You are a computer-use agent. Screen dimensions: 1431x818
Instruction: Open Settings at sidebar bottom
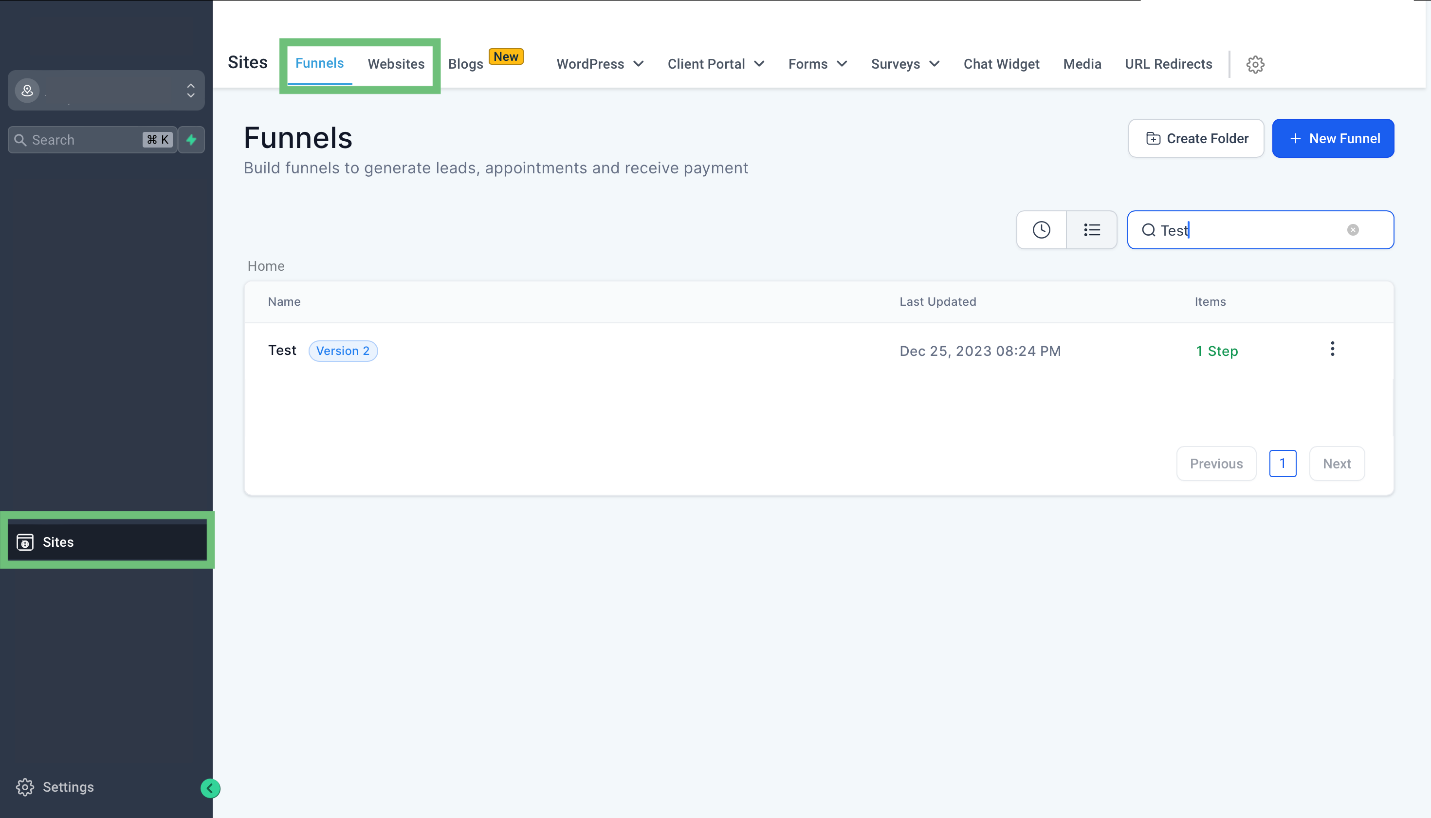pos(56,787)
